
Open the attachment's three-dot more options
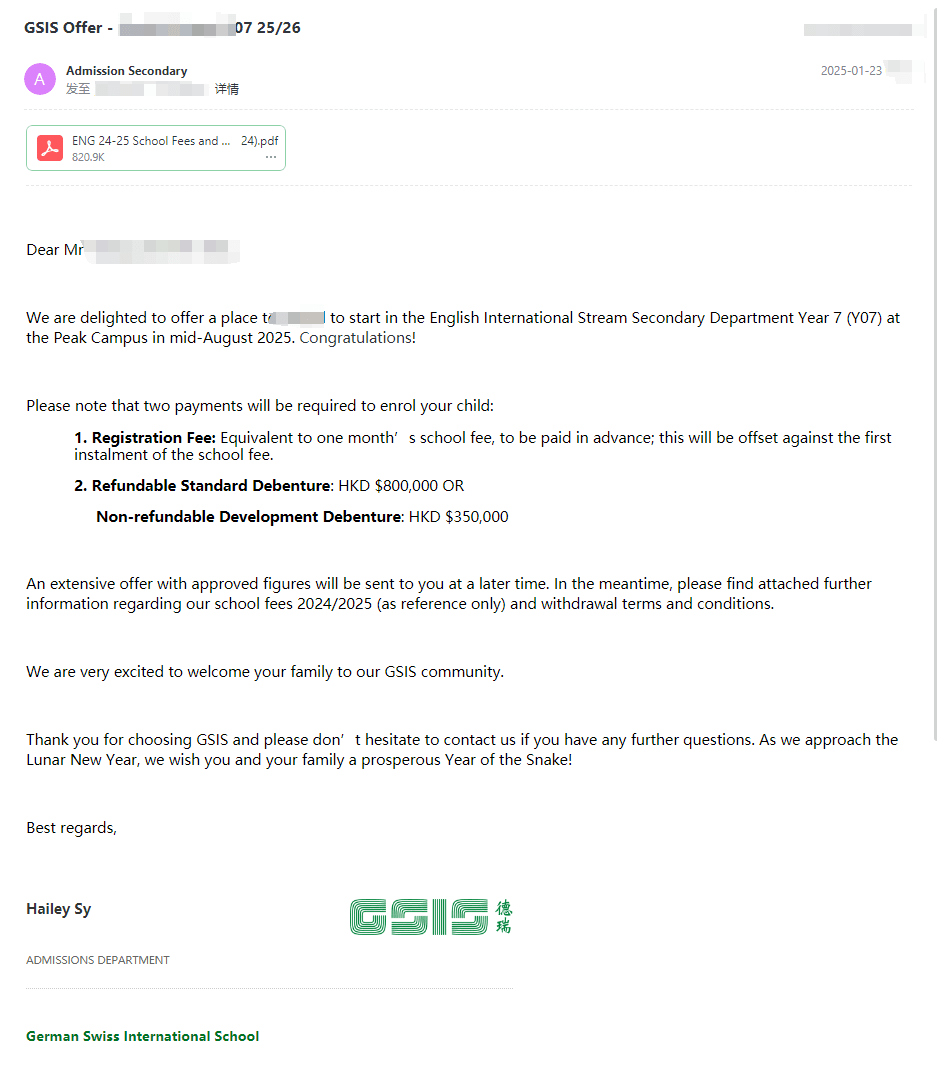click(x=270, y=157)
